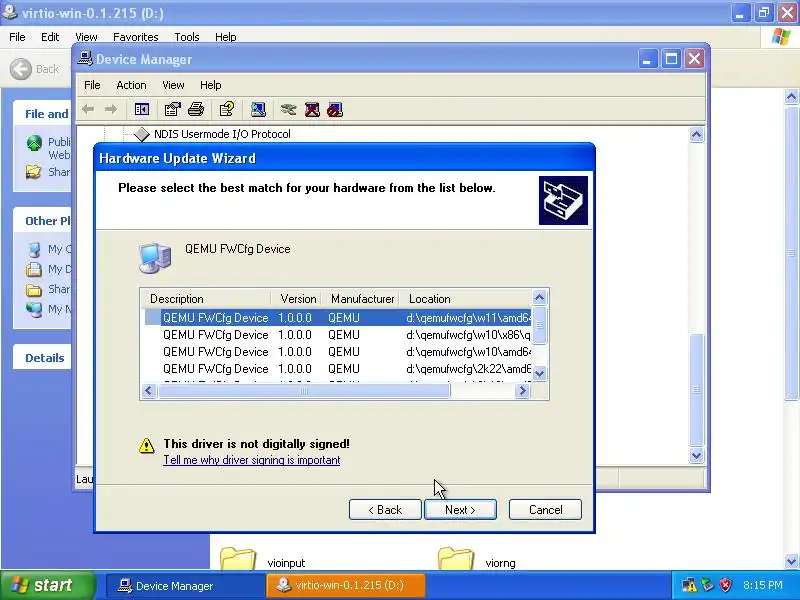The height and width of the screenshot is (600, 800).
Task: Switch to virtio-win-0.1.215 (D:) taskbar button
Action: pos(345,585)
